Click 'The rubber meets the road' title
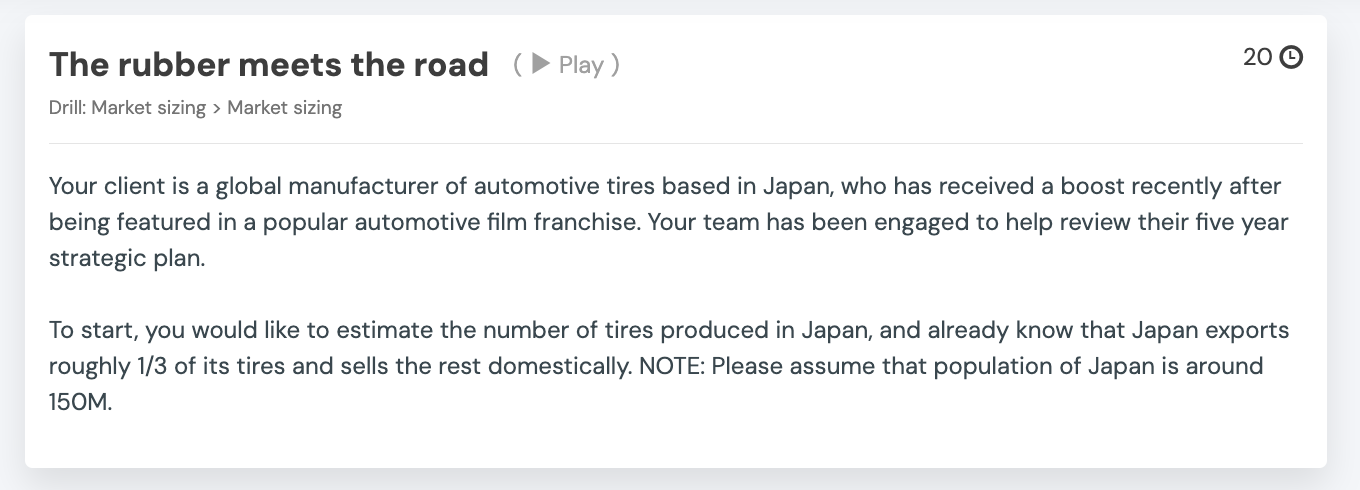Image resolution: width=1360 pixels, height=490 pixels. point(269,65)
